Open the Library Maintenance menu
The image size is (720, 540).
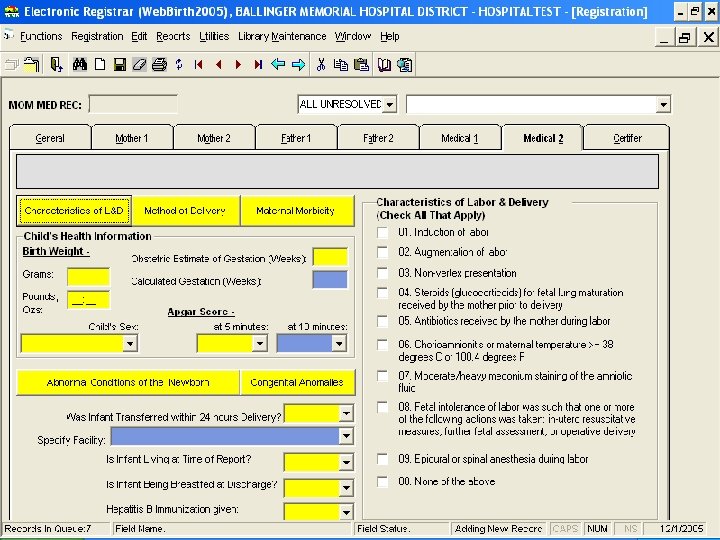point(282,36)
